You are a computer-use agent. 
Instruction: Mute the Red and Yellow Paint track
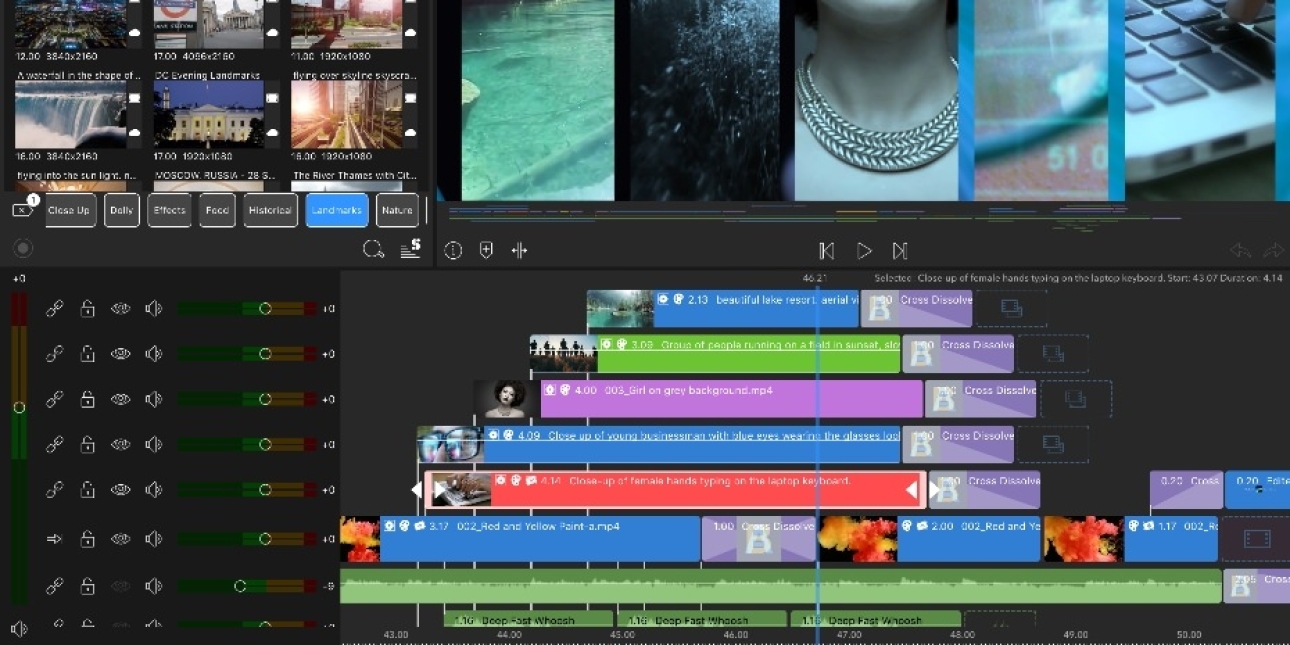click(x=153, y=539)
